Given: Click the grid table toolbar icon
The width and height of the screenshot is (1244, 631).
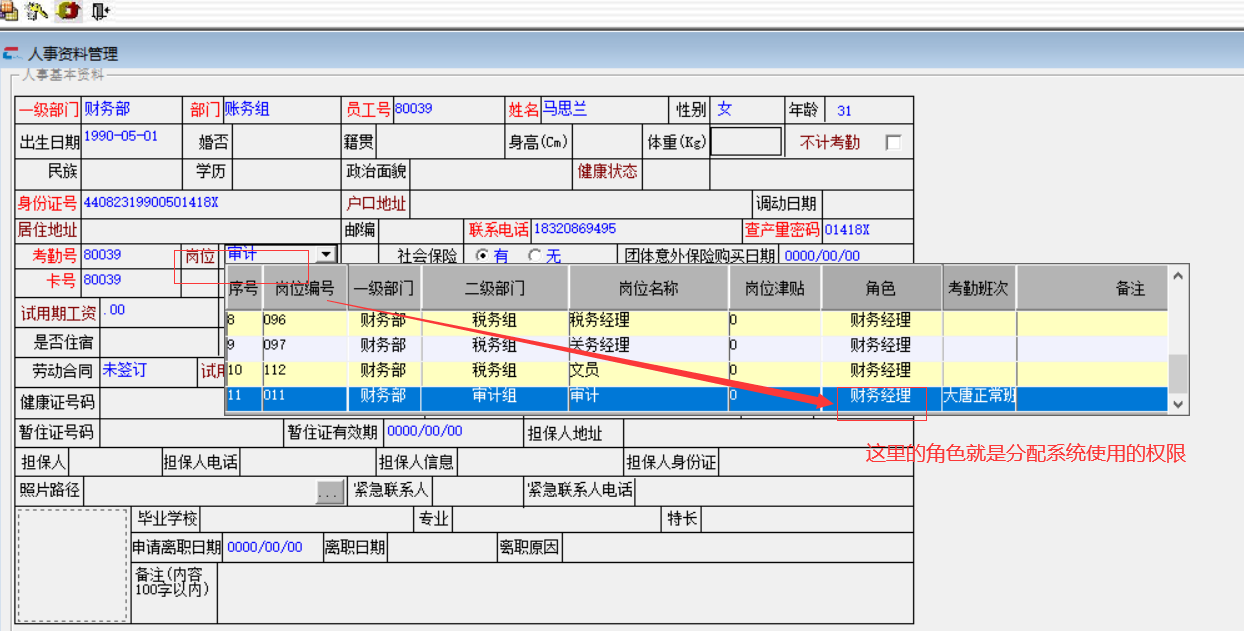Looking at the screenshot, I should point(10,11).
